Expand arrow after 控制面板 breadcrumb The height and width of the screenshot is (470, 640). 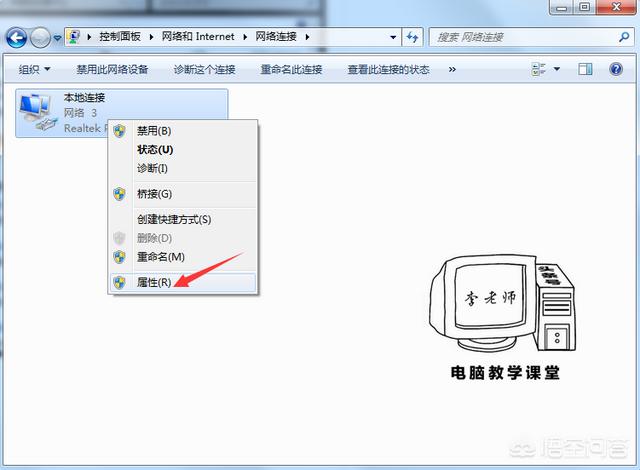(x=151, y=37)
